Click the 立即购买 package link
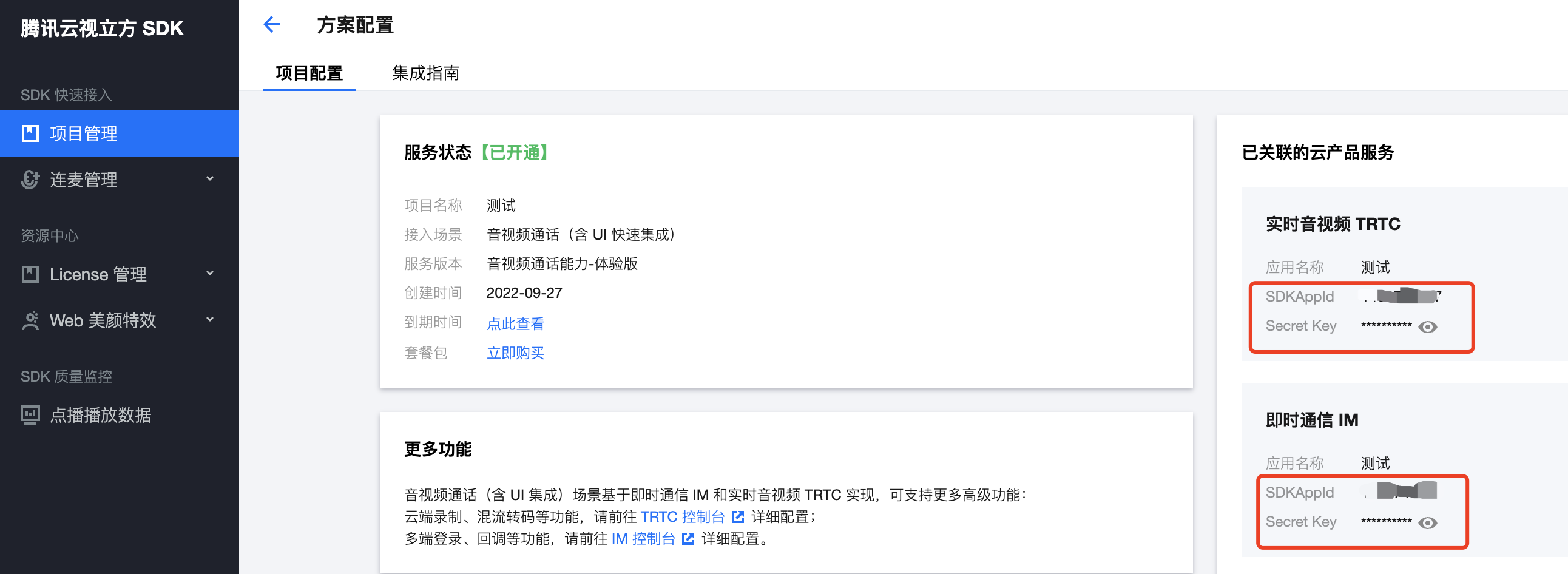1568x574 pixels. (x=516, y=353)
